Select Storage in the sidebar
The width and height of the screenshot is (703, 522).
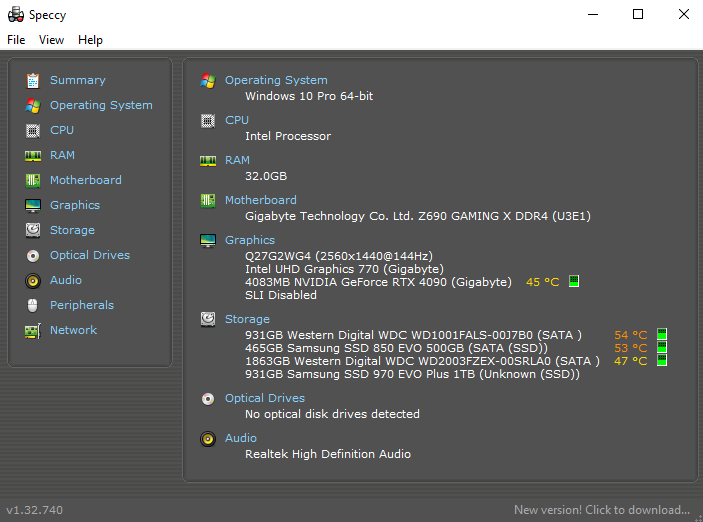click(72, 231)
